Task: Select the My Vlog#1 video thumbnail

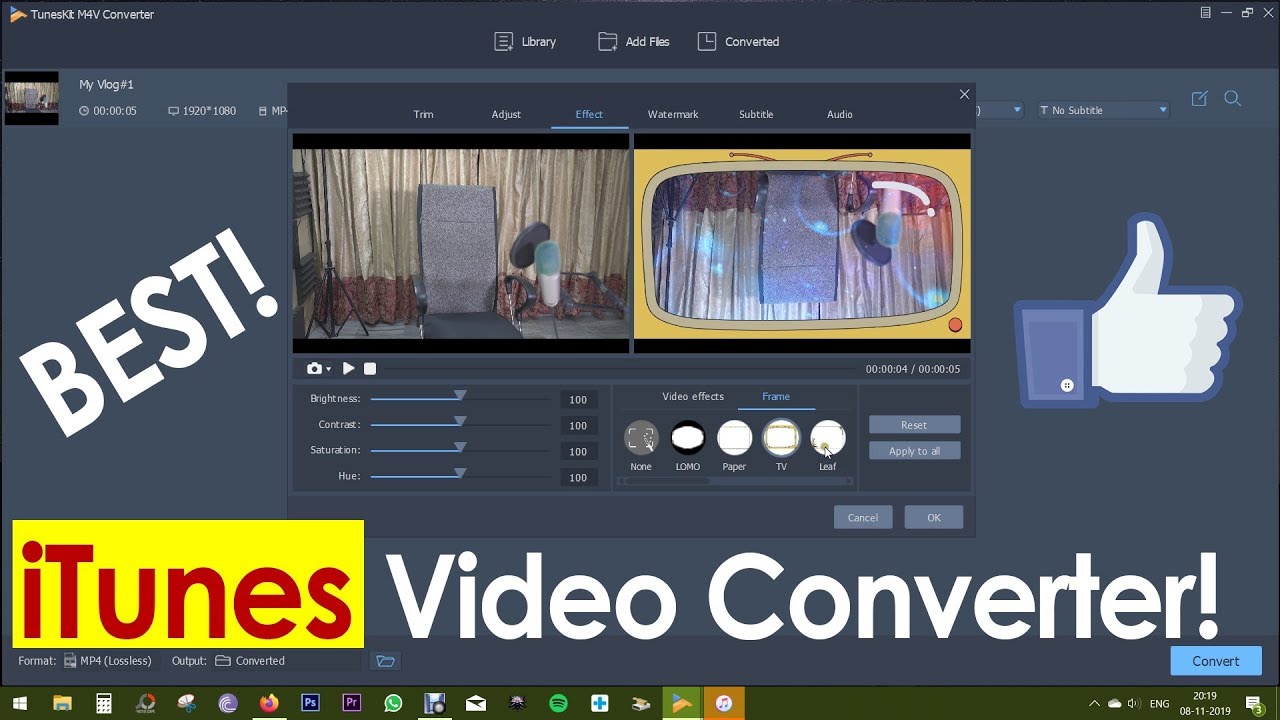Action: coord(31,98)
